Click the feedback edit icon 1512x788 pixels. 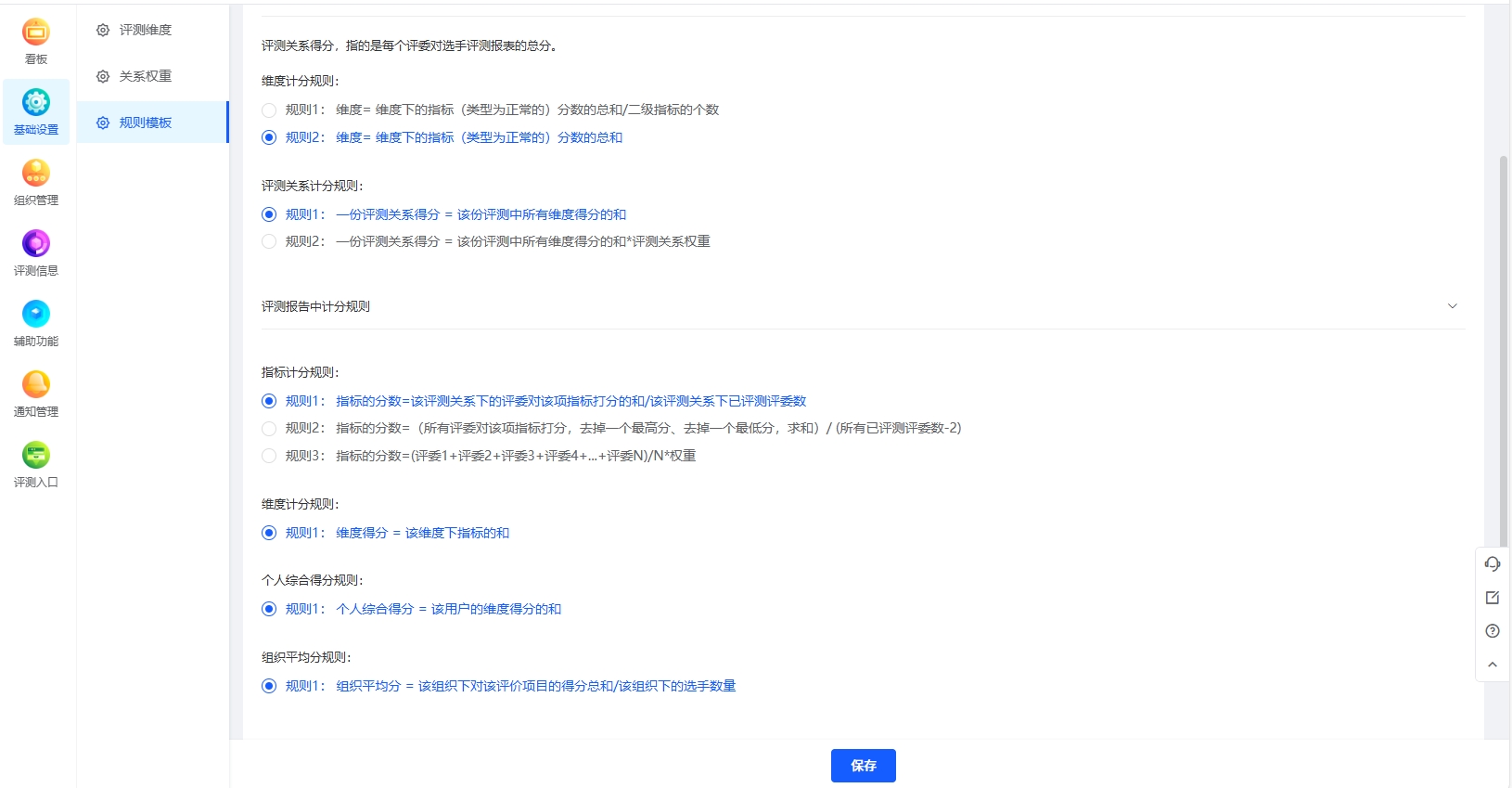1493,598
